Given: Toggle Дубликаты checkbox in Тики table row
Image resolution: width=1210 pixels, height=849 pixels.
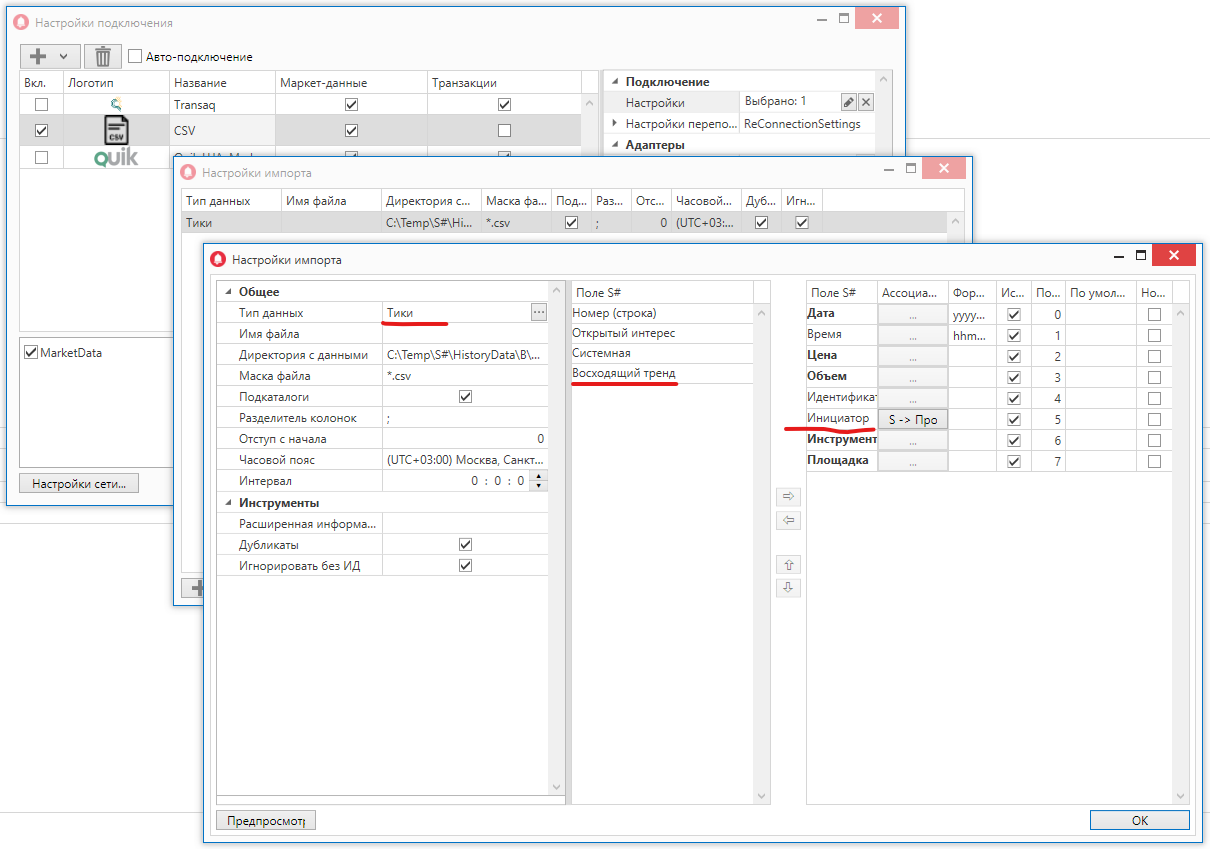Looking at the screenshot, I should point(761,224).
